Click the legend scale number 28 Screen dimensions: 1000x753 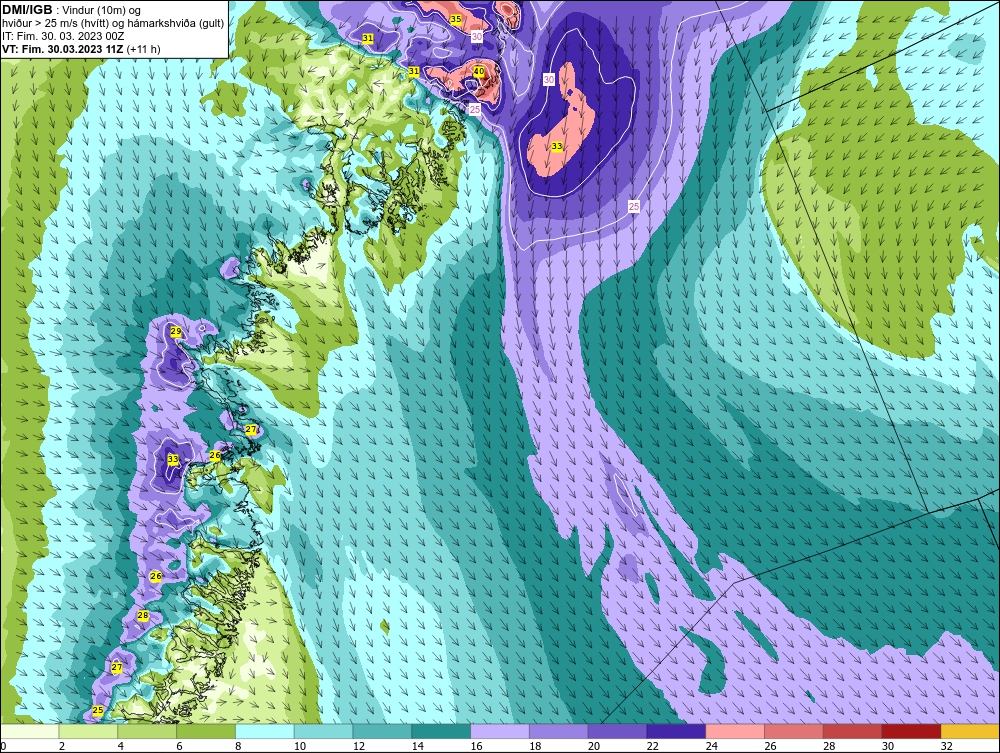click(828, 746)
